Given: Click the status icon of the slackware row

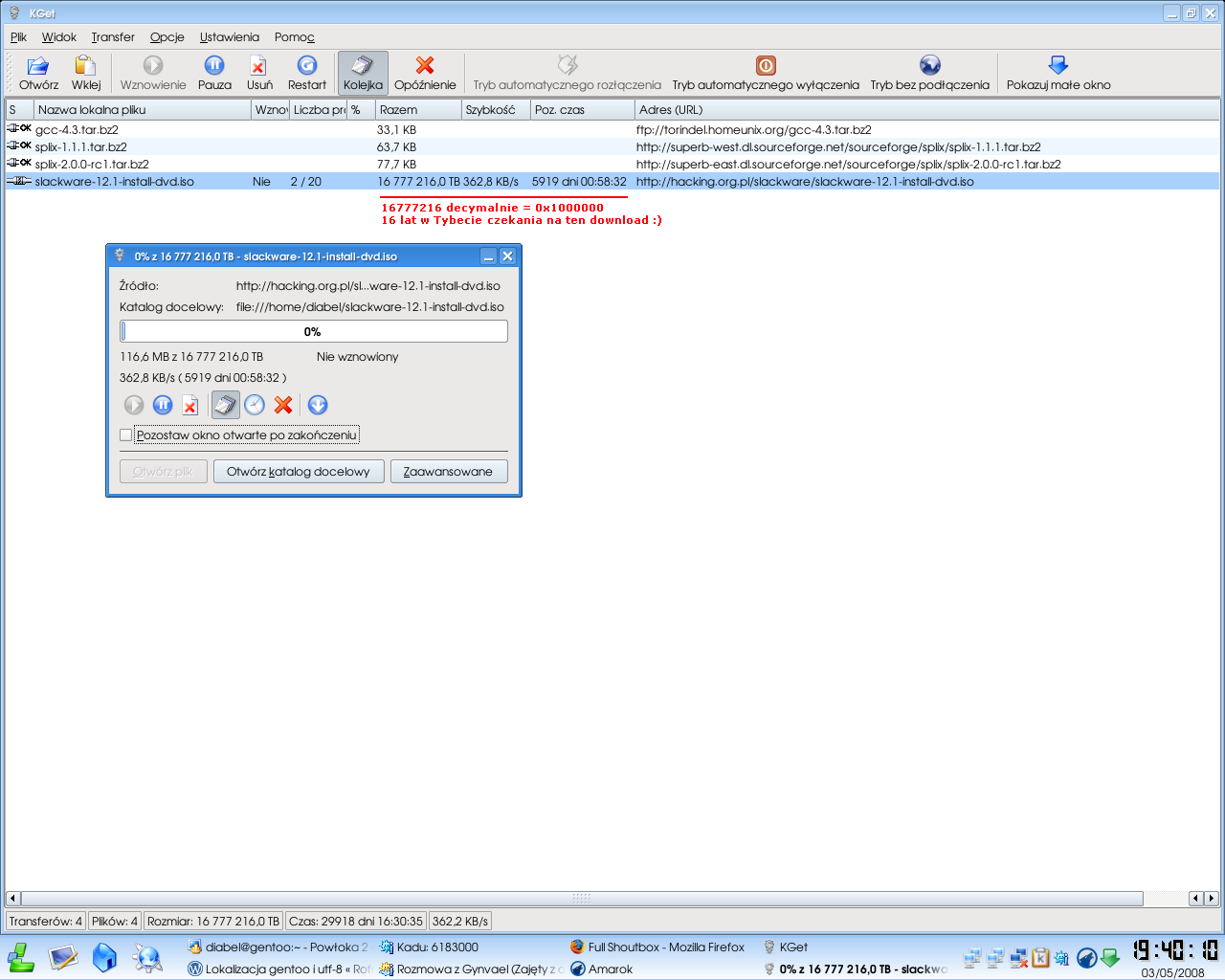Looking at the screenshot, I should (19, 181).
